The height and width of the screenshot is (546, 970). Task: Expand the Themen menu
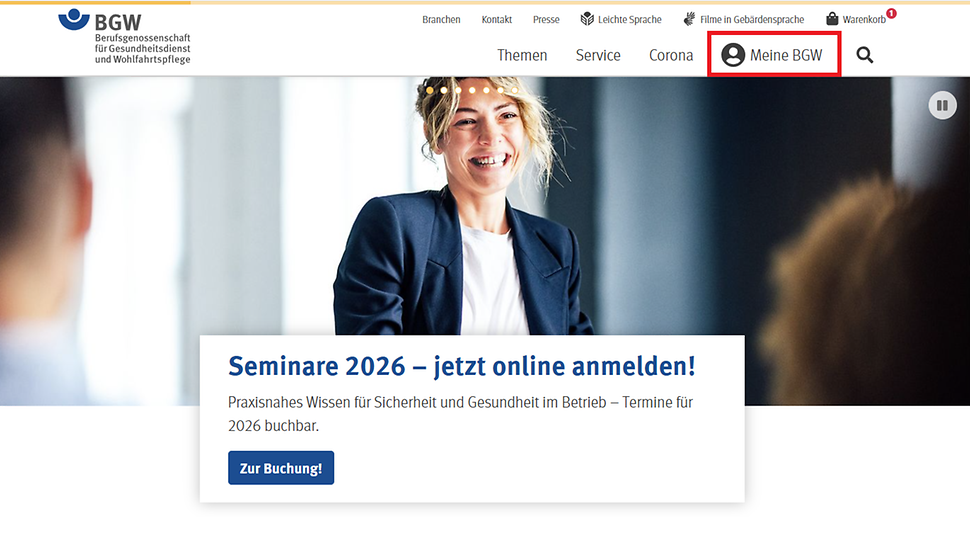coord(522,55)
